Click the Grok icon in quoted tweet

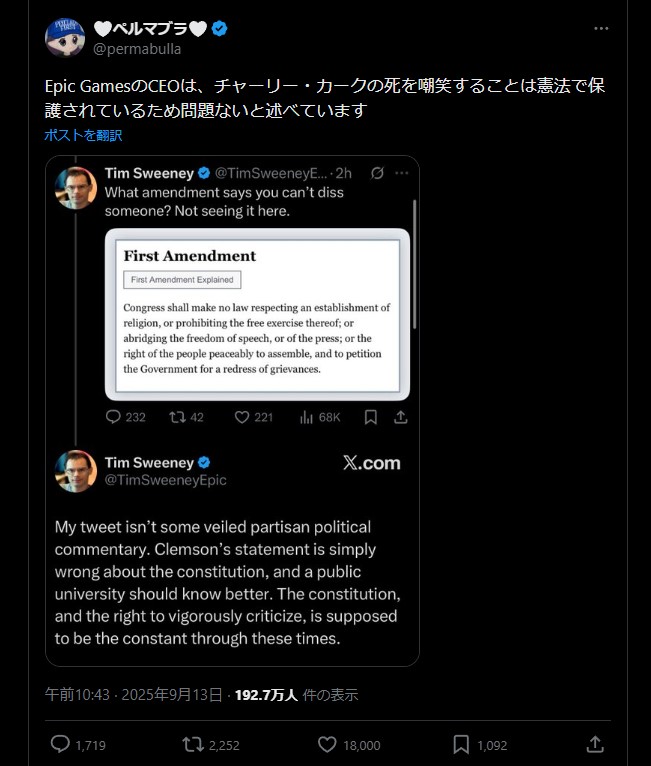click(377, 173)
